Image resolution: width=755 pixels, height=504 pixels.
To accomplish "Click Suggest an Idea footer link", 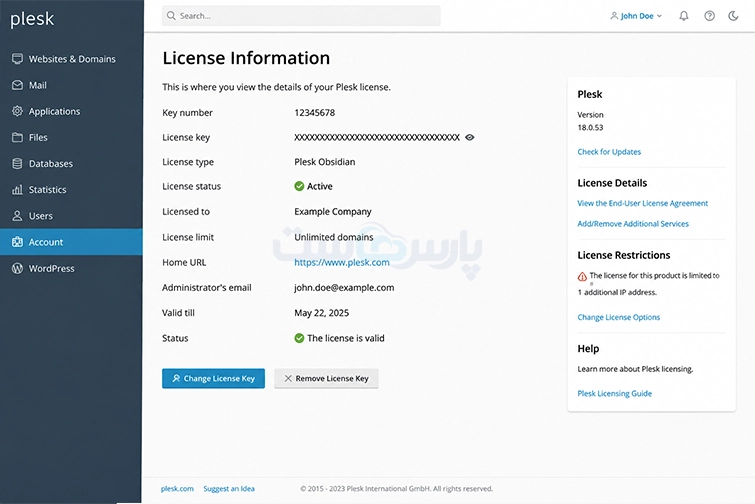I will pyautogui.click(x=229, y=489).
